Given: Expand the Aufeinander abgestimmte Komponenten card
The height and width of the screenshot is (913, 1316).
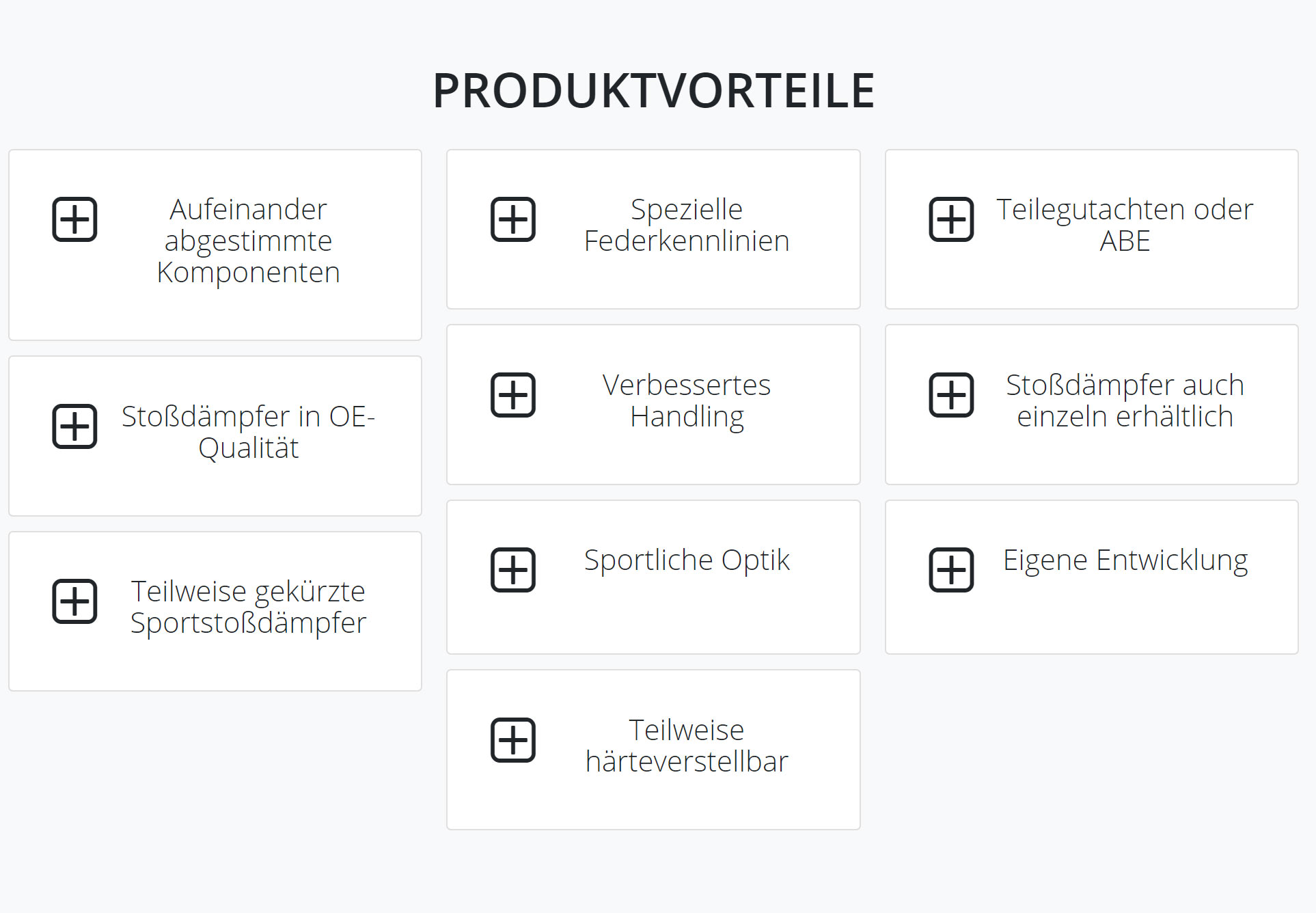Looking at the screenshot, I should coord(248,241).
